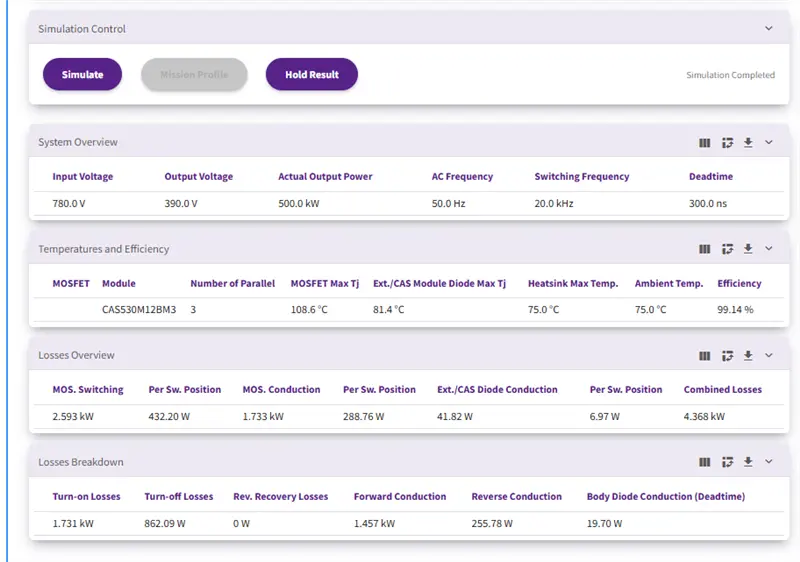This screenshot has height=562, width=800.
Task: Click the transpose icon in Losses Overview
Action: pyautogui.click(x=727, y=356)
